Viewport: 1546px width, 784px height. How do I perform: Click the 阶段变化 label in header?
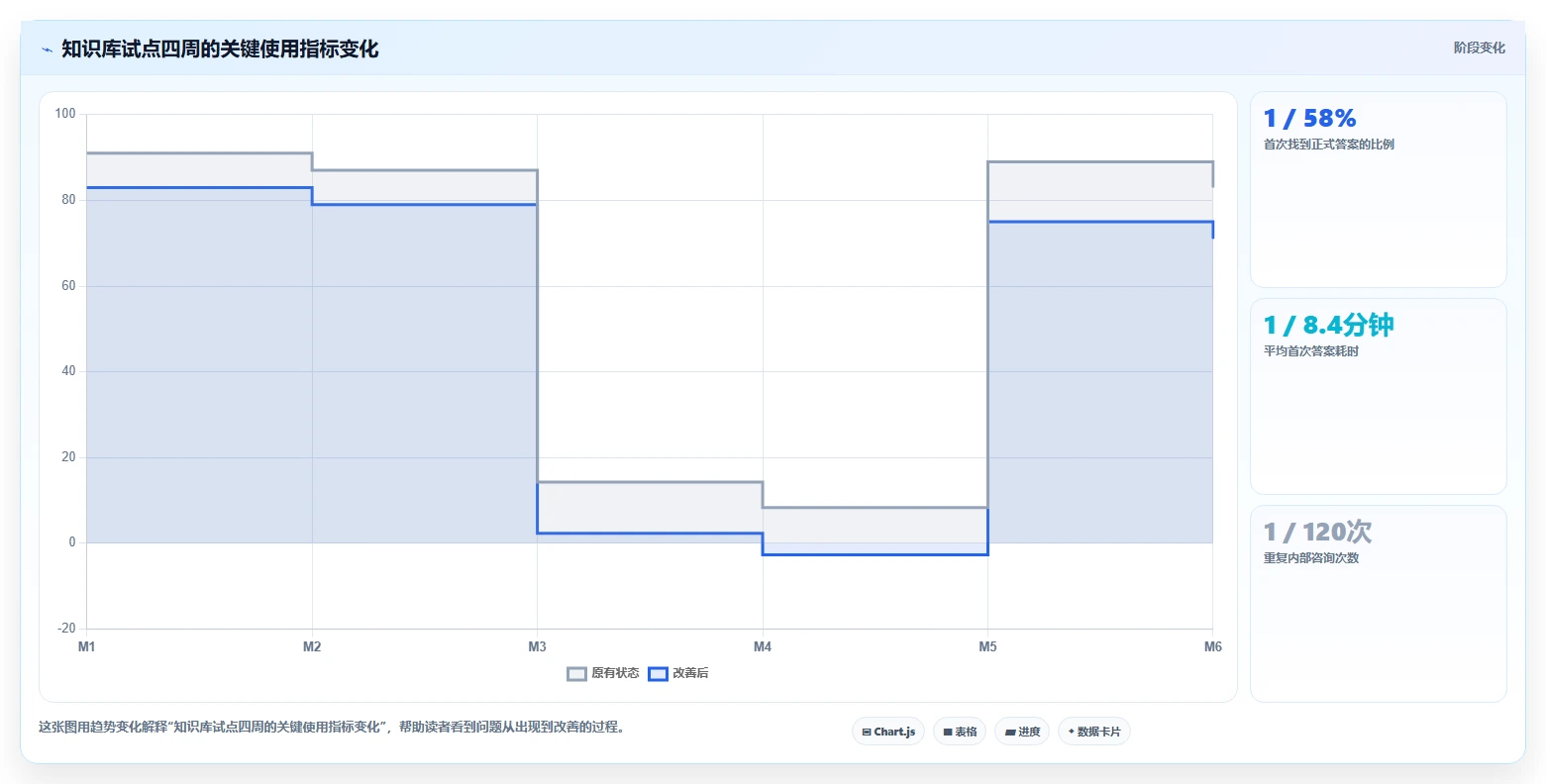point(1479,48)
